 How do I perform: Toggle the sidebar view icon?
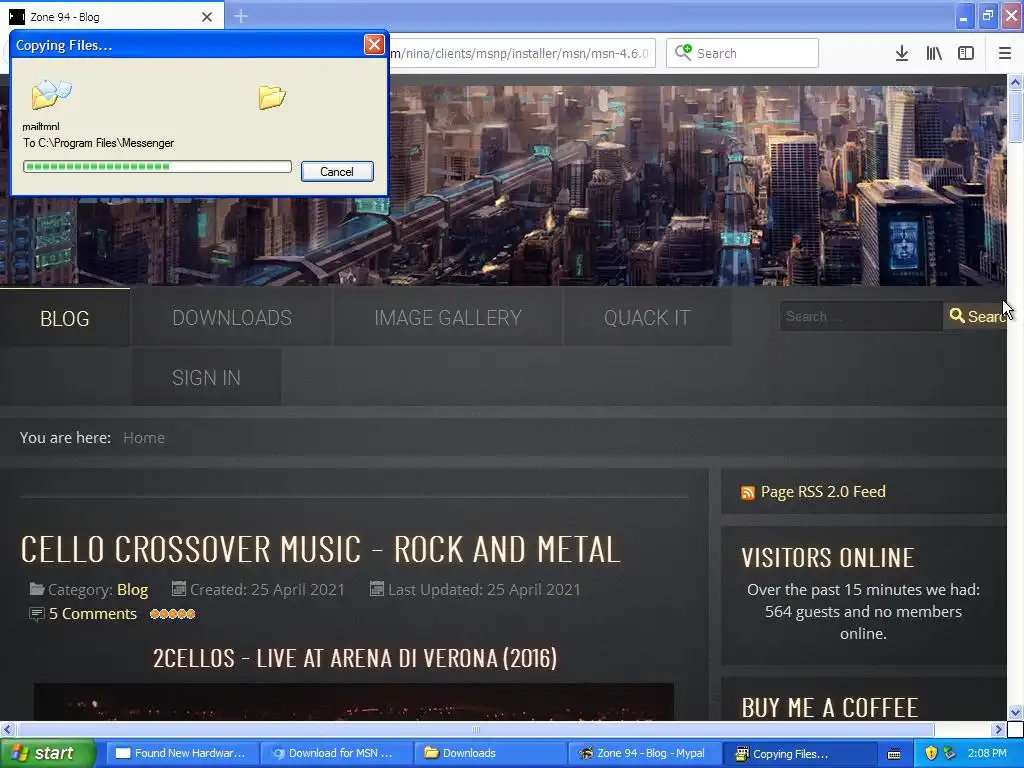[x=966, y=53]
